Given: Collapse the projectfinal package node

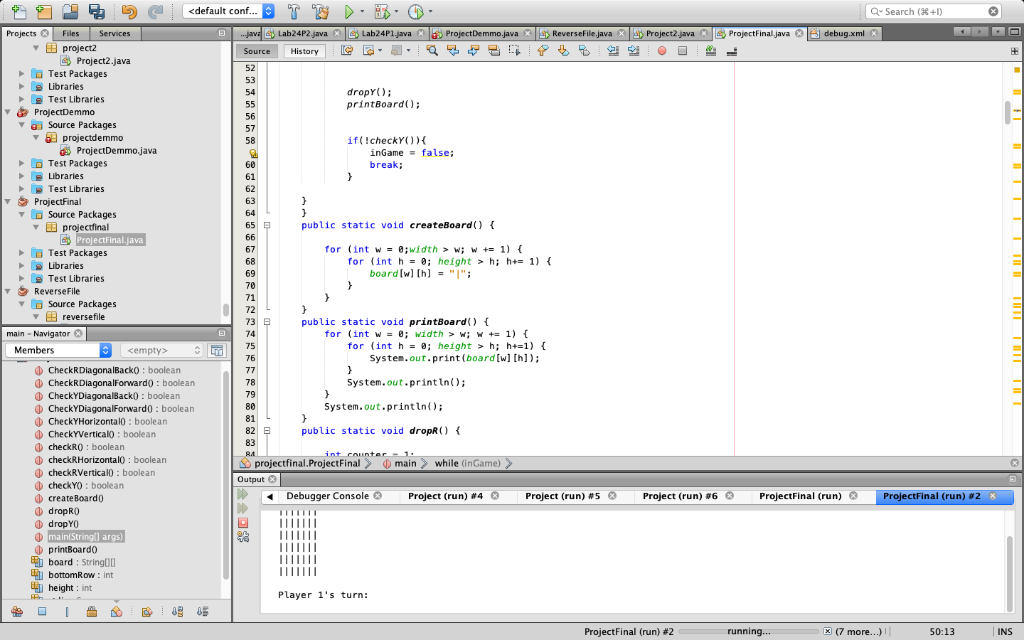Looking at the screenshot, I should click(36, 227).
